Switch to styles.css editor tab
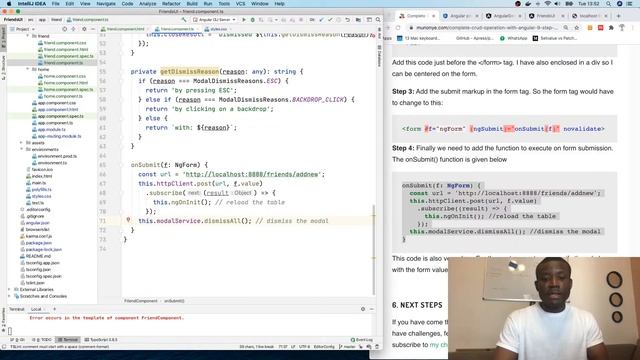The image size is (640, 360). pos(217,29)
